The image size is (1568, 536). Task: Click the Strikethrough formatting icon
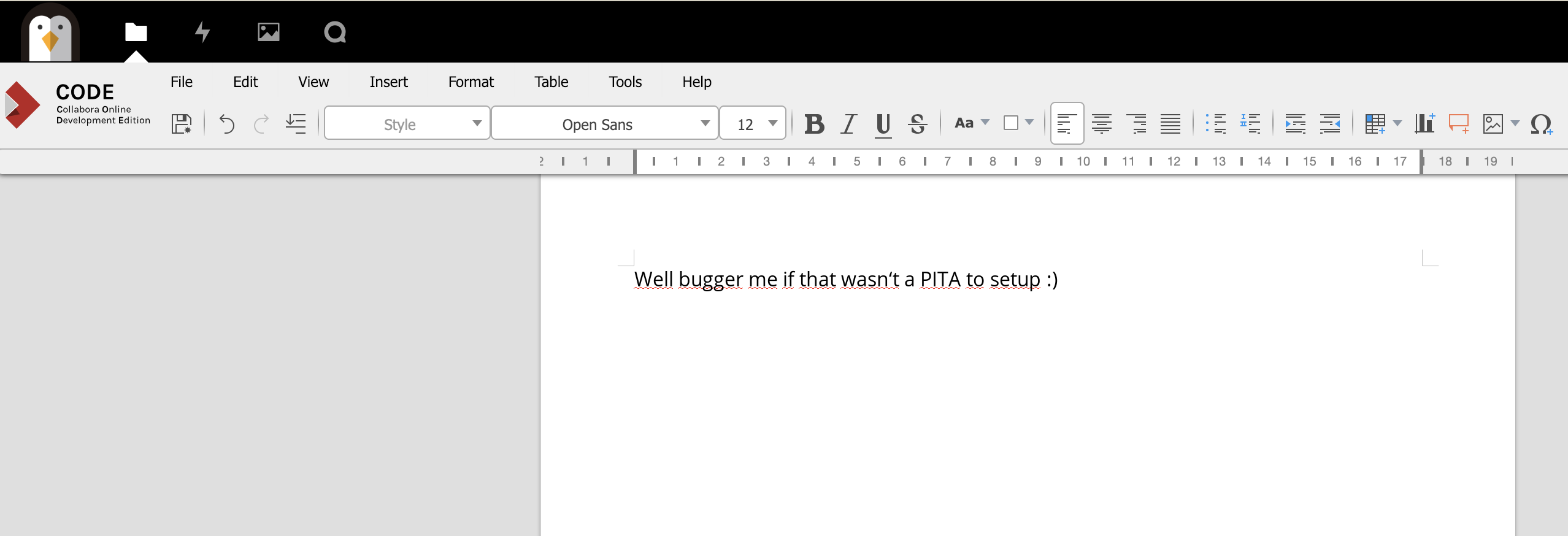click(917, 124)
